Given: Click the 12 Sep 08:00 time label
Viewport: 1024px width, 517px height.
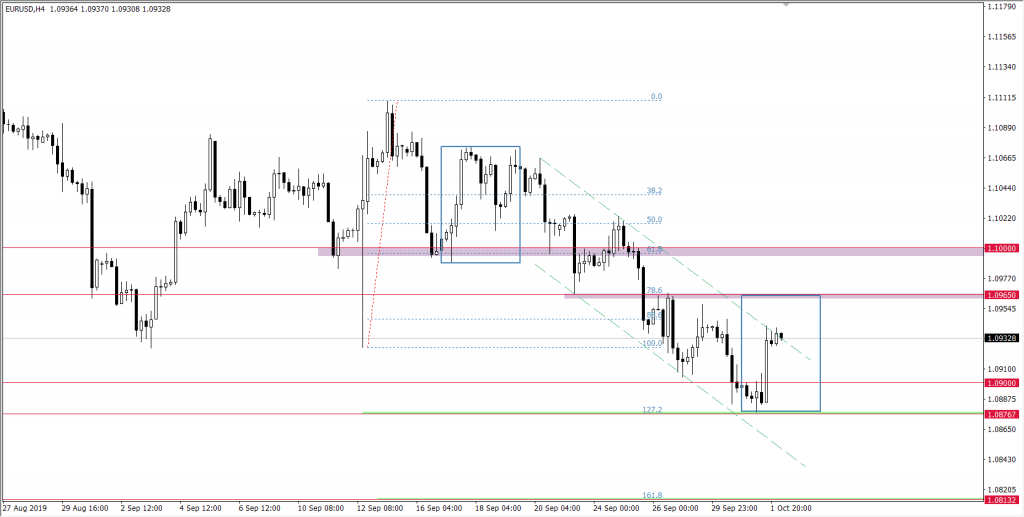Looking at the screenshot, I should (379, 508).
